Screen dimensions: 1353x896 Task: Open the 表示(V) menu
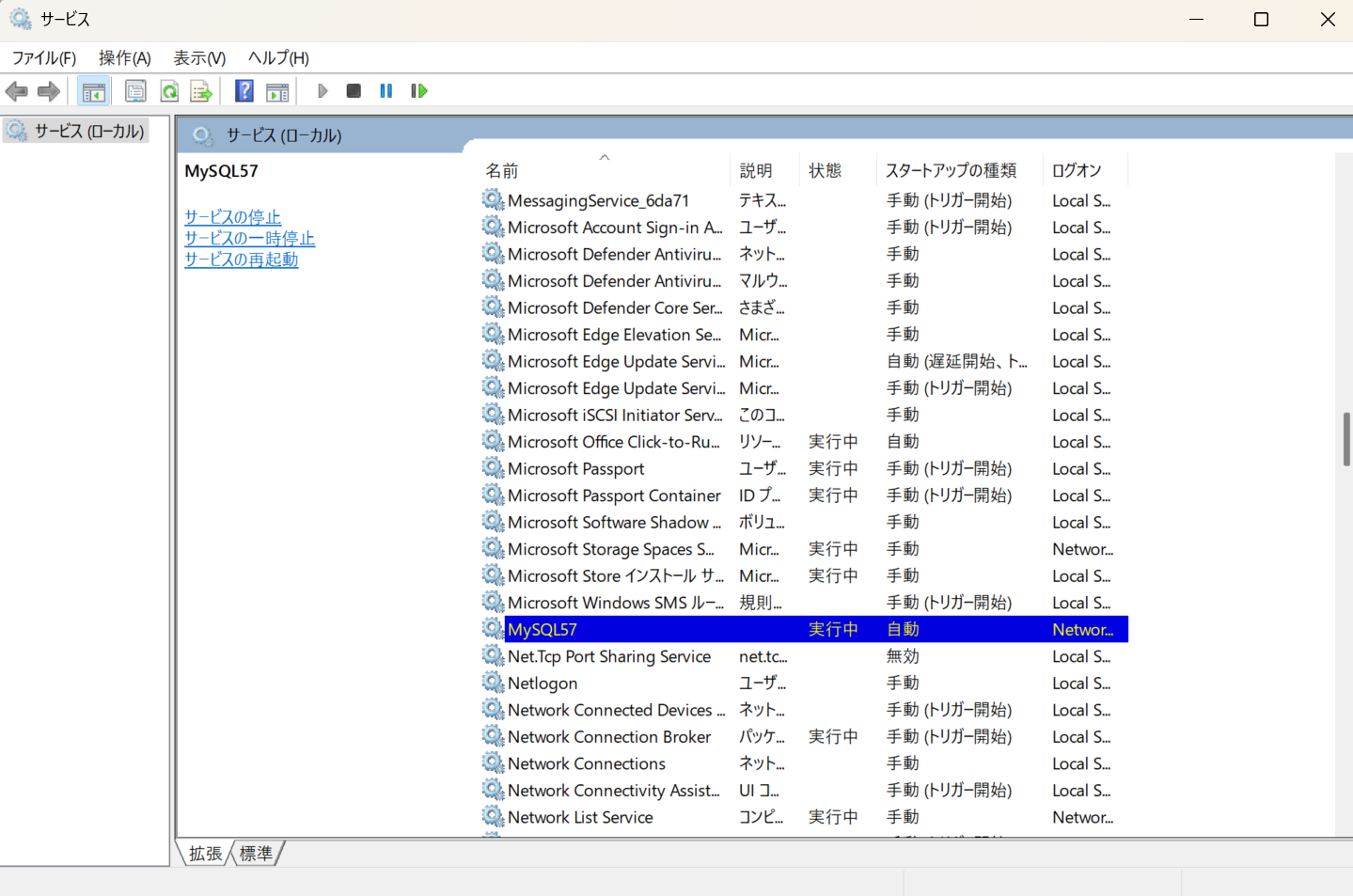tap(199, 58)
